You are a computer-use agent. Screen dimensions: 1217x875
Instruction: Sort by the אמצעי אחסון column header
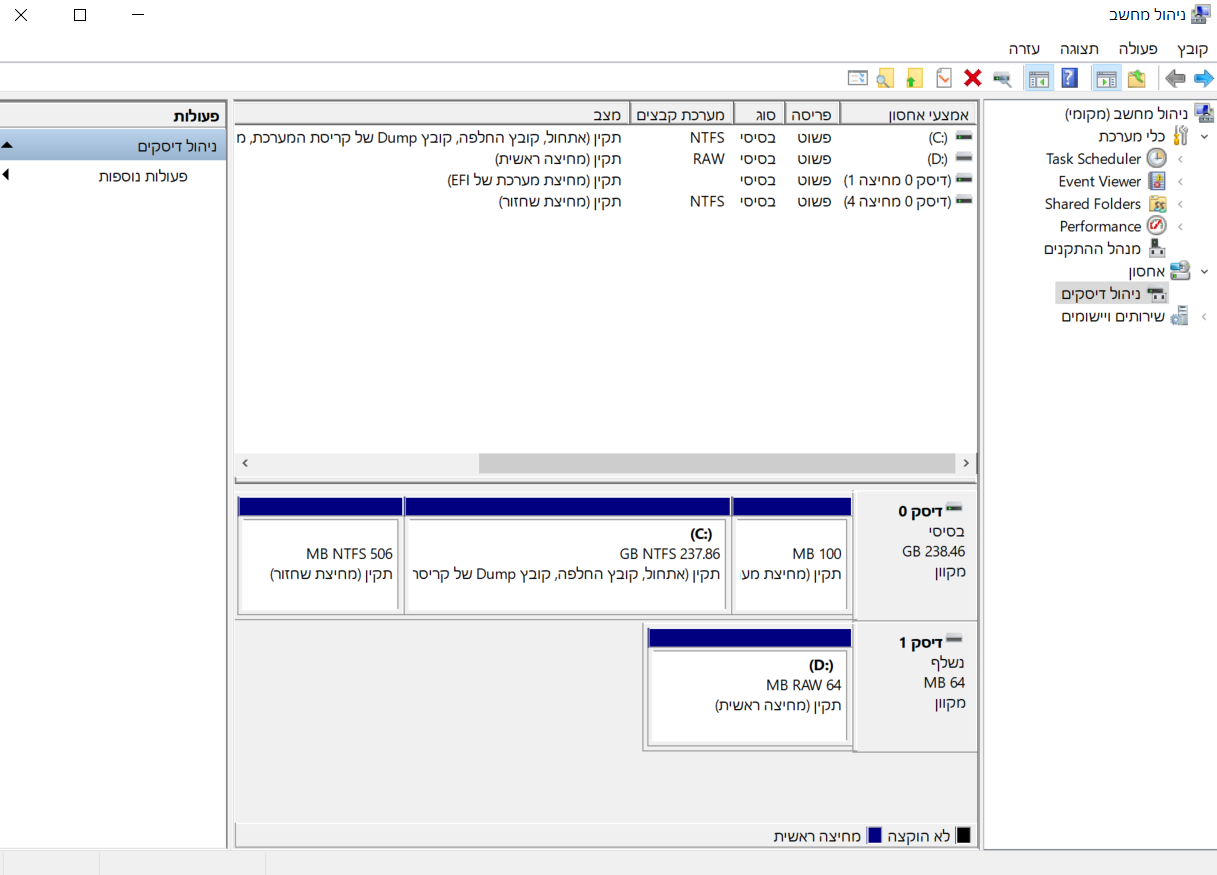click(x=909, y=114)
